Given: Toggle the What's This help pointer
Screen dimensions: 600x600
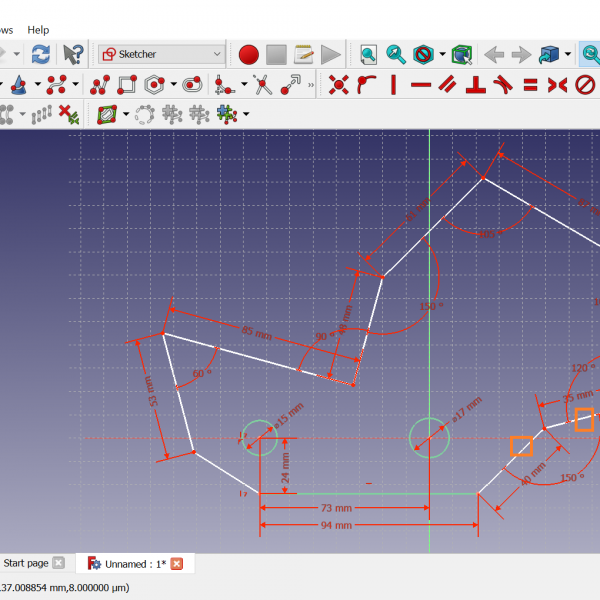Looking at the screenshot, I should (73, 54).
